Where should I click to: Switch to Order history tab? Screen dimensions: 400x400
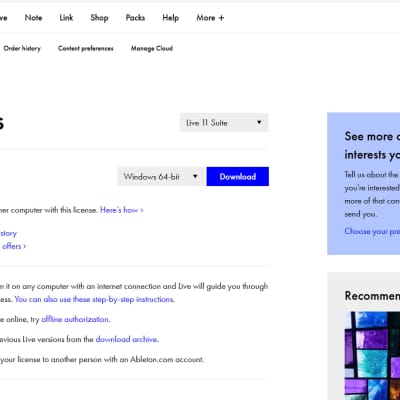[22, 48]
